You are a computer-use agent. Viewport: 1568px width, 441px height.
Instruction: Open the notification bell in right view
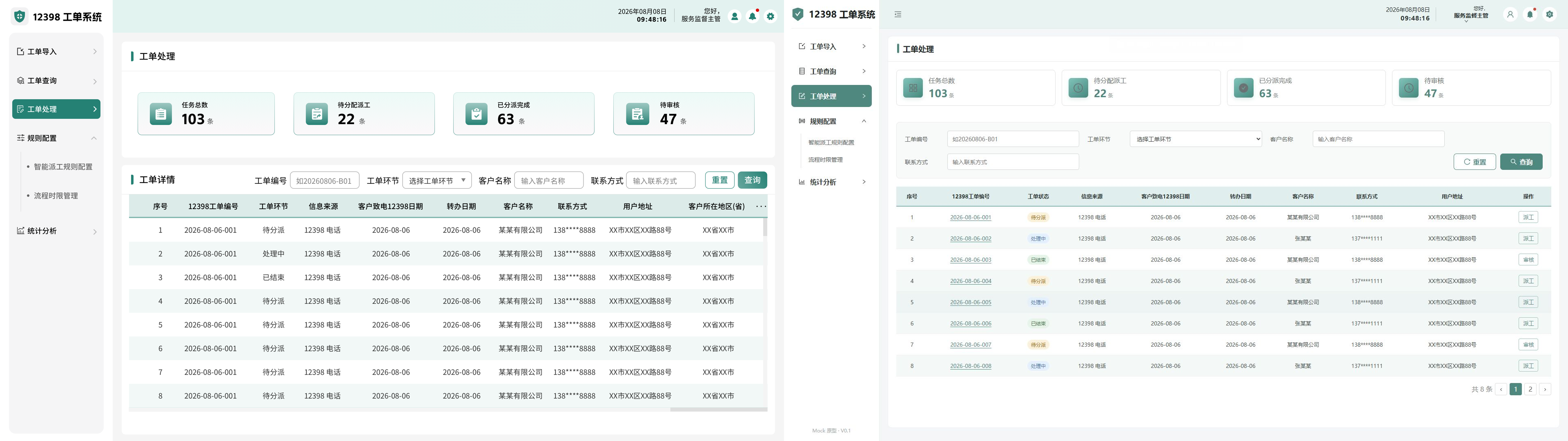(1530, 15)
